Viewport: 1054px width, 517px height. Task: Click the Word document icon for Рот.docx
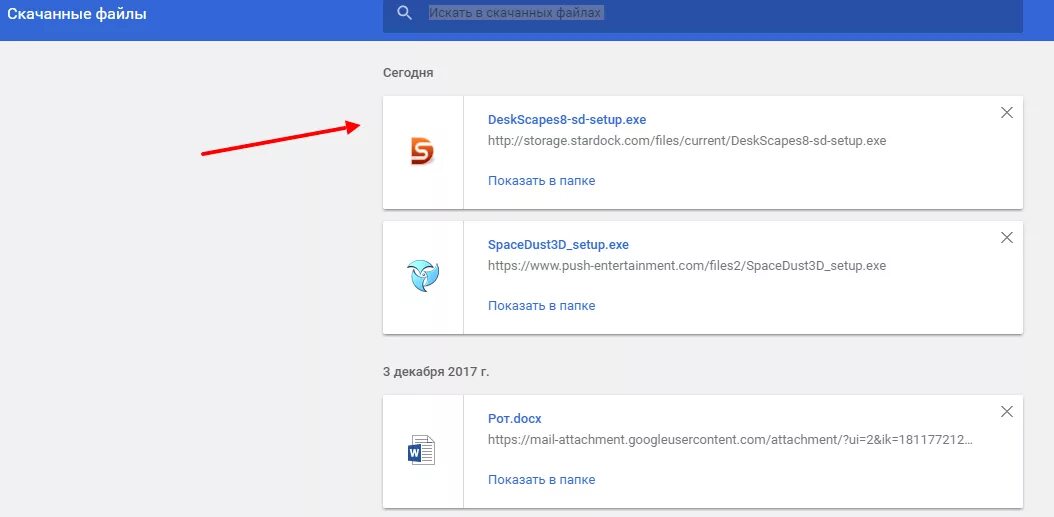point(421,451)
